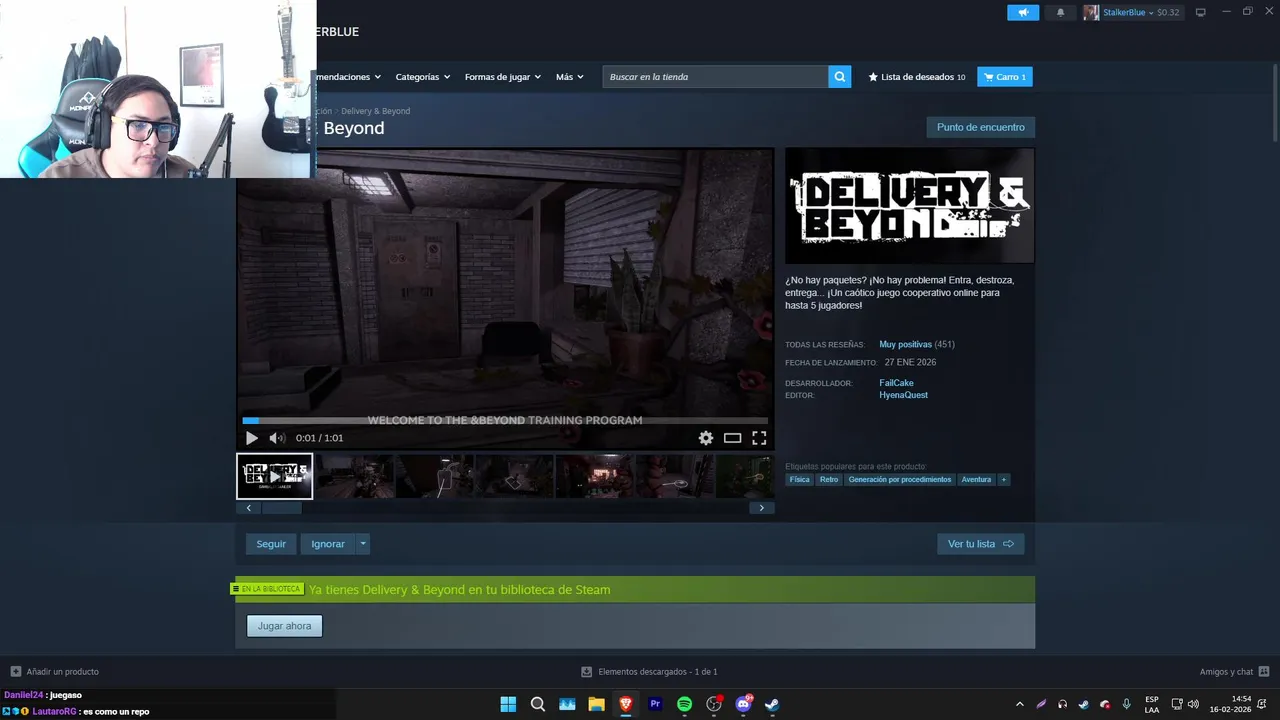Click the microphone tray icon
Viewport: 1280px width, 720px height.
(x=1127, y=704)
